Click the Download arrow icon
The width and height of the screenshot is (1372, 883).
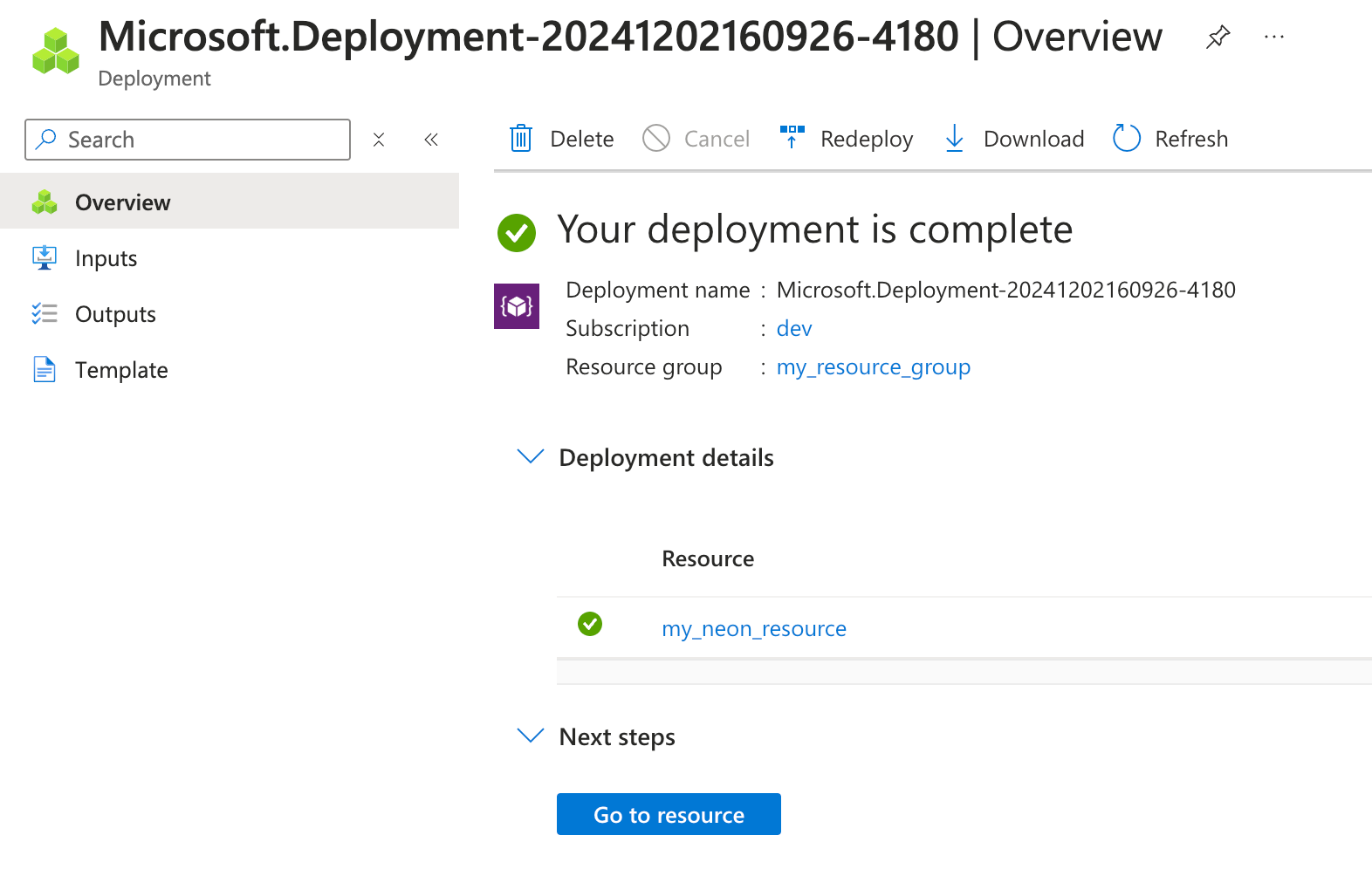[955, 139]
